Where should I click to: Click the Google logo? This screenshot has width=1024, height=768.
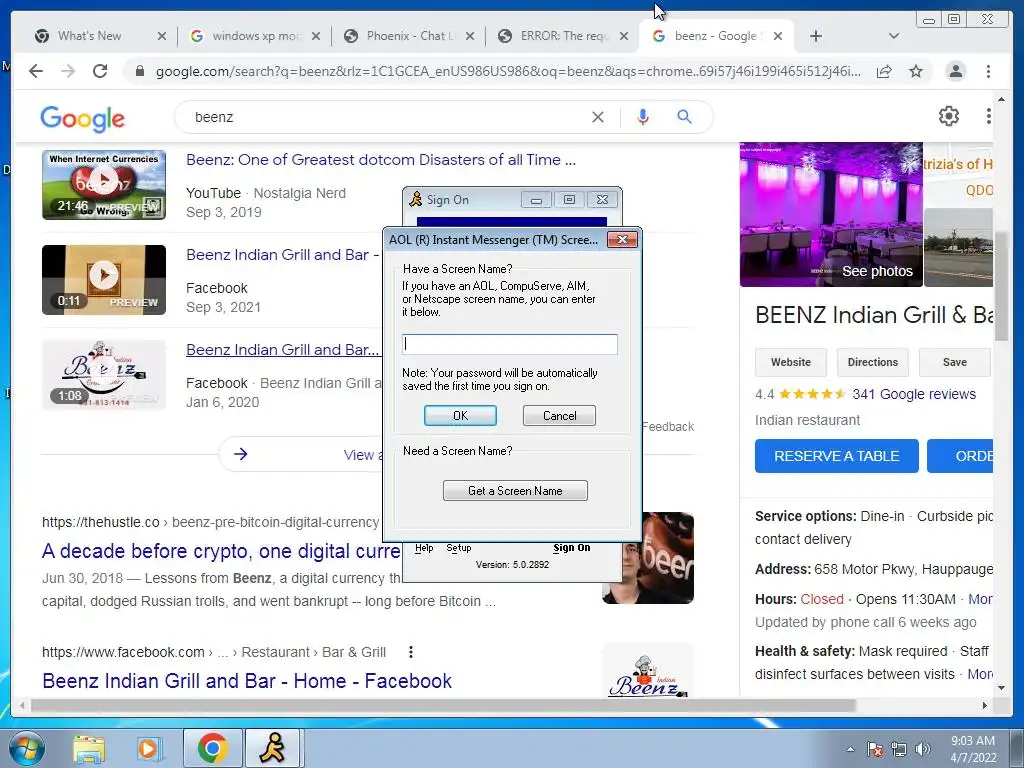point(82,118)
